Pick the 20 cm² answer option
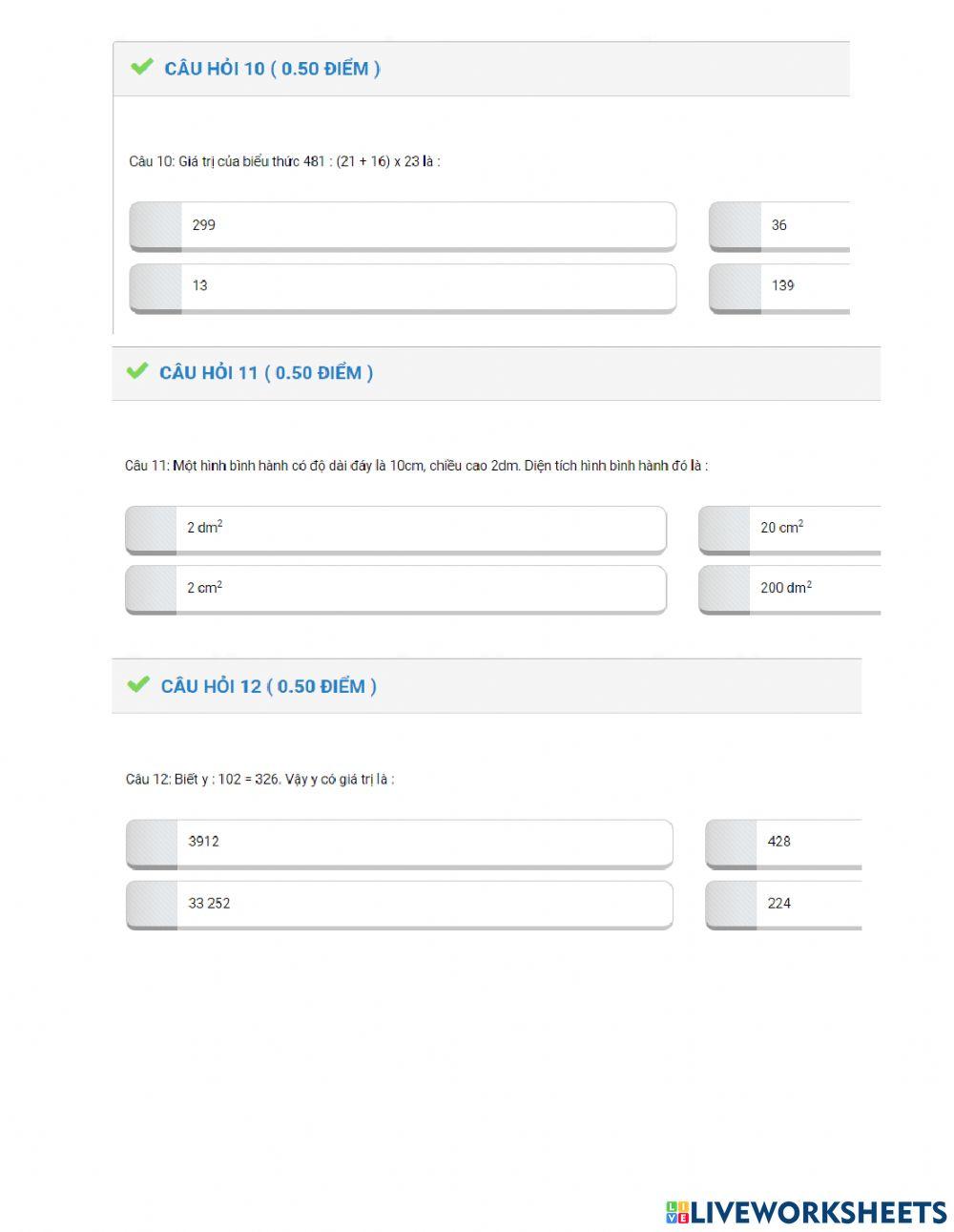The image size is (954, 1232). click(789, 529)
